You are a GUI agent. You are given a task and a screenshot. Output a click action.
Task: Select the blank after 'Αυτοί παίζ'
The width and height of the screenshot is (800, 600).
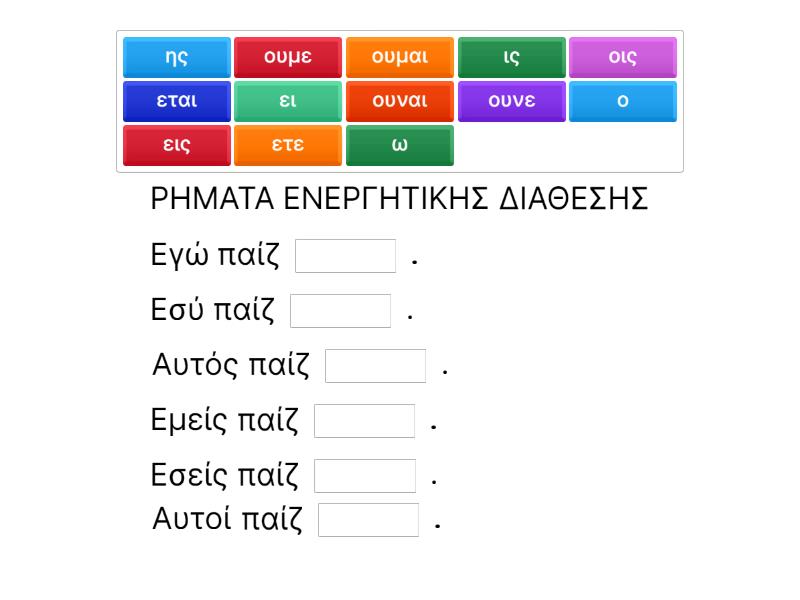click(x=369, y=520)
